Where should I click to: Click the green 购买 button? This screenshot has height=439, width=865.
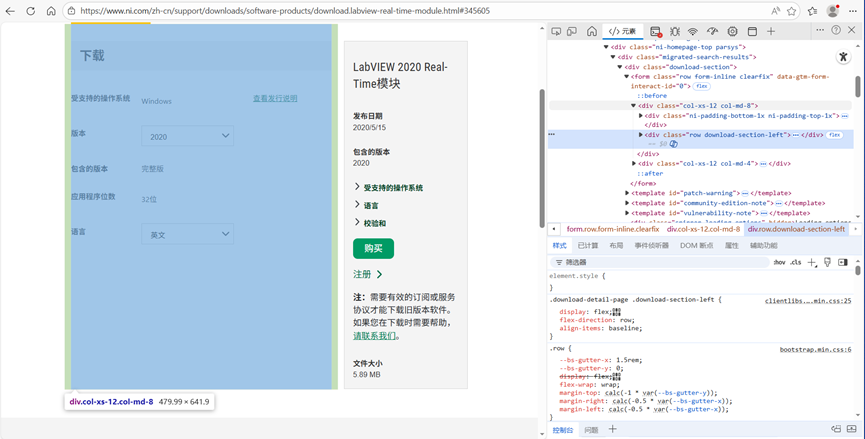pos(373,248)
